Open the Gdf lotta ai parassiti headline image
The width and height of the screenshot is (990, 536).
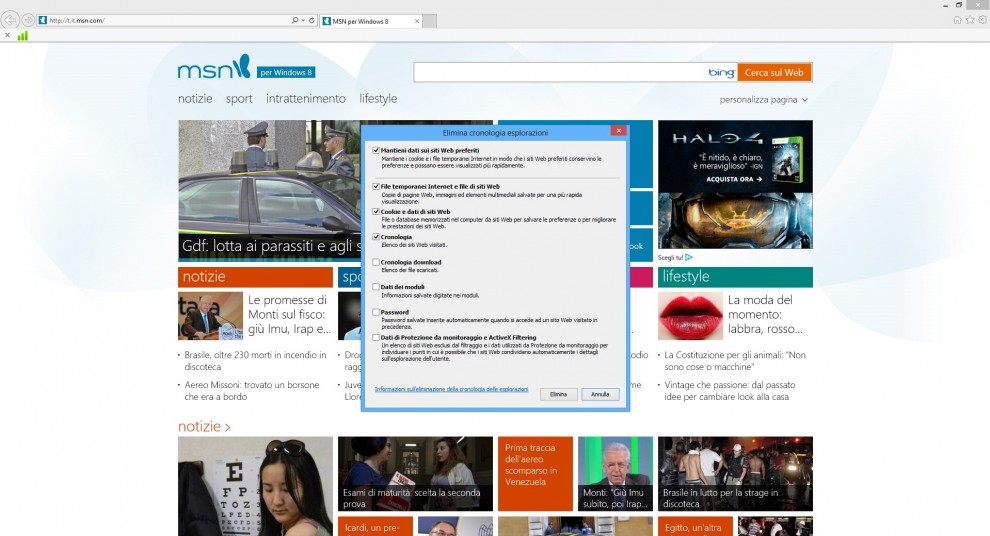tap(270, 190)
